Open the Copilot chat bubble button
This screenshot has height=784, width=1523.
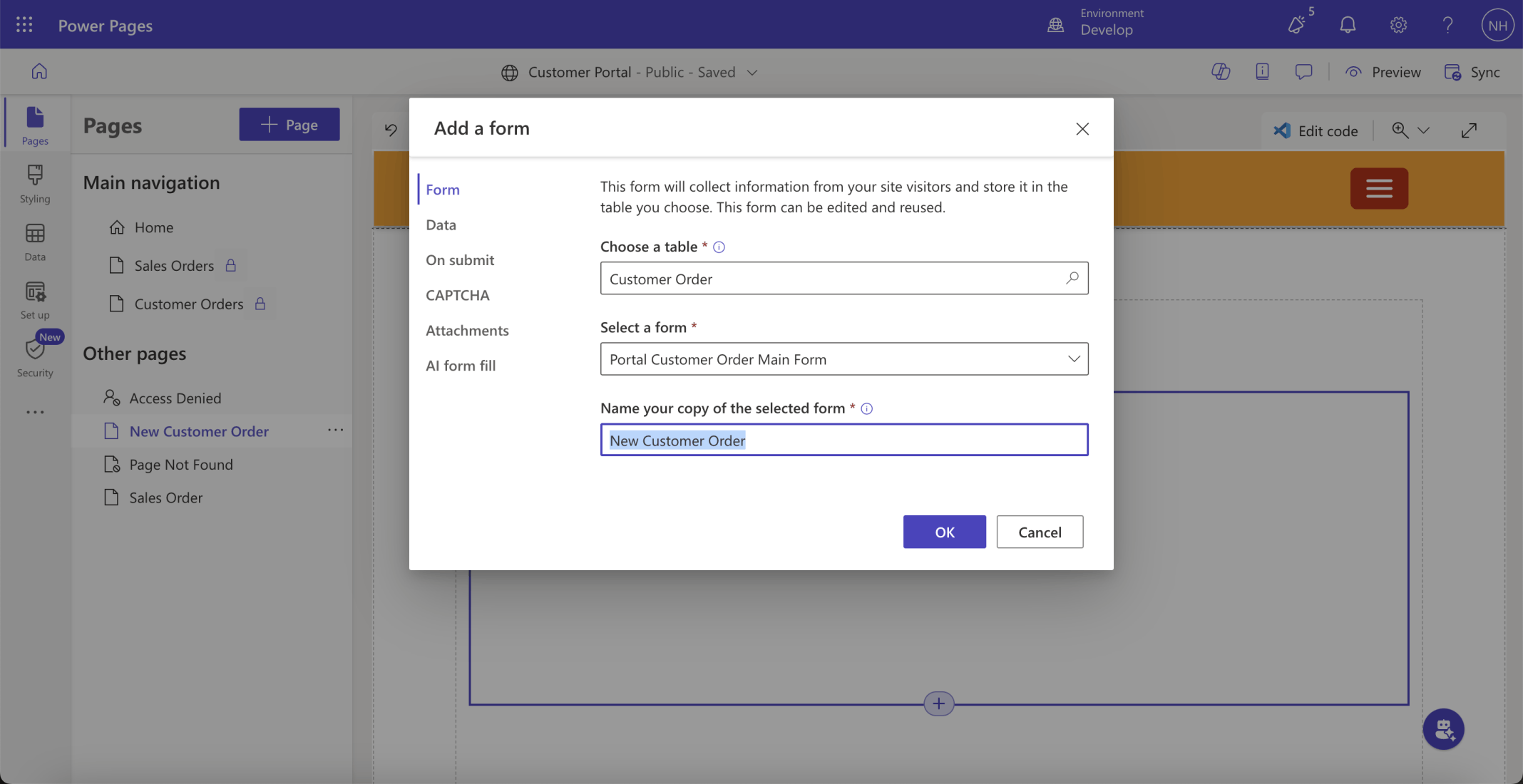(x=1443, y=729)
